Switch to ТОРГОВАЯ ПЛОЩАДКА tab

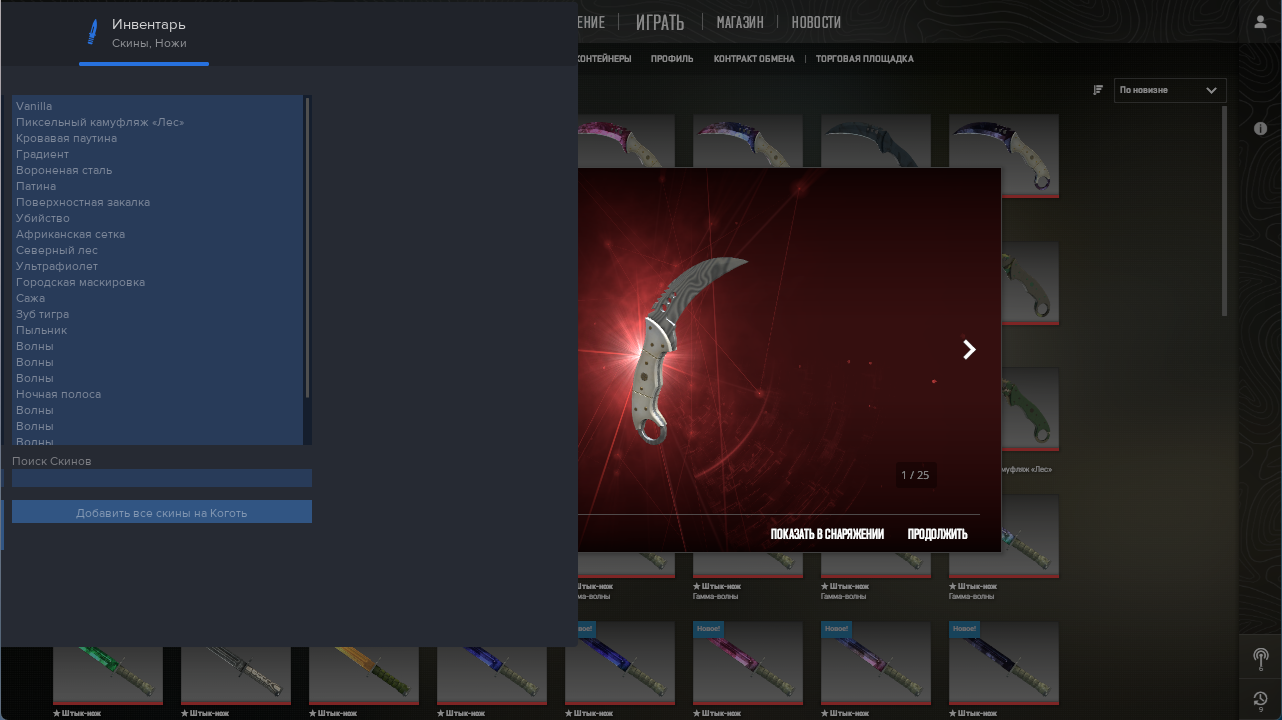864,59
